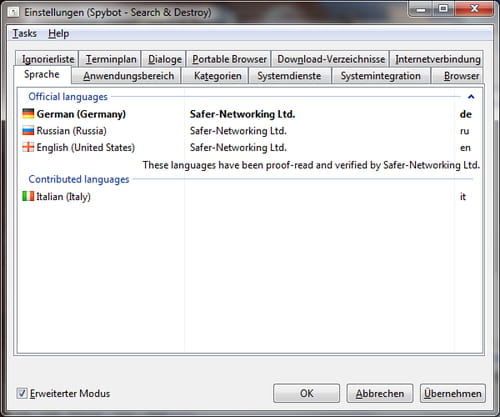Viewport: 500px width, 417px height.
Task: Click the proof-read and verified note text
Action: click(x=311, y=165)
